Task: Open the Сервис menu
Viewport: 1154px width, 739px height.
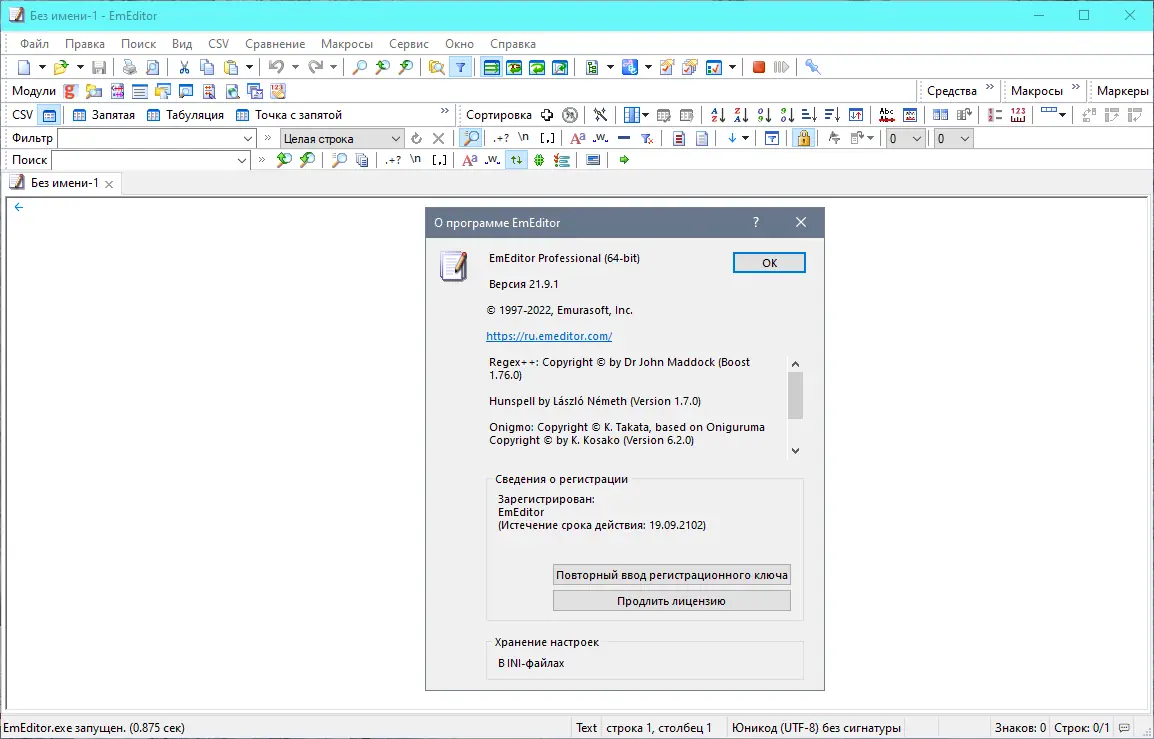Action: click(409, 44)
